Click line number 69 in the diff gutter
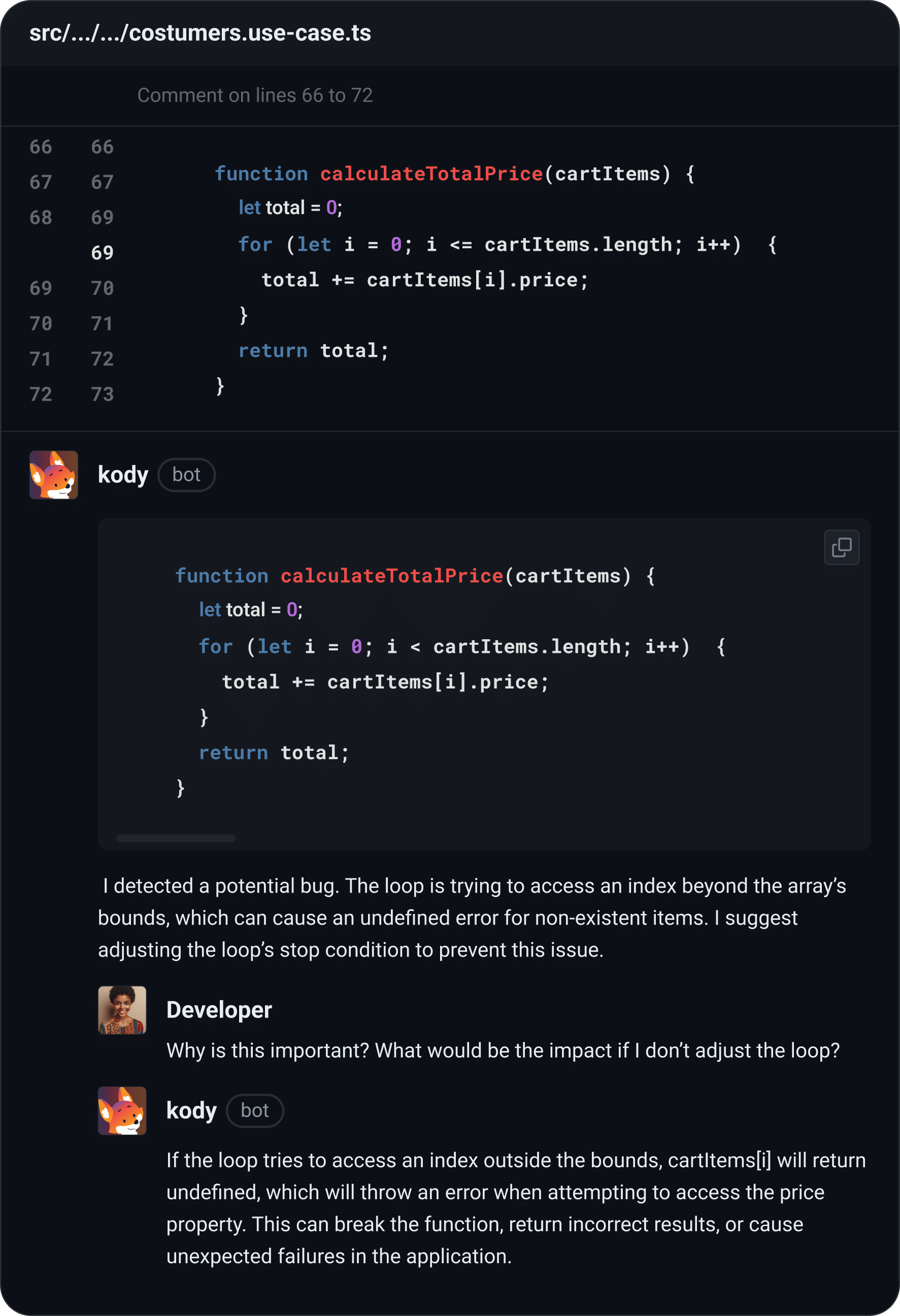 click(102, 252)
